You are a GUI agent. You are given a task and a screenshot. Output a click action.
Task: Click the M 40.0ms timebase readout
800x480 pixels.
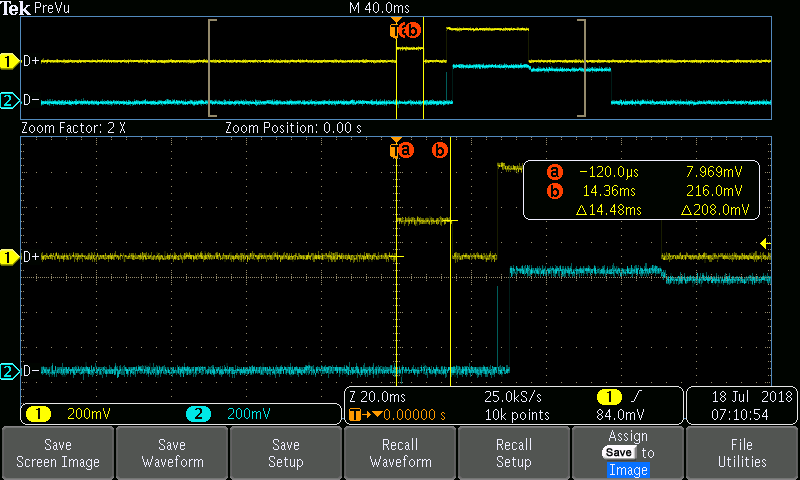(x=379, y=8)
